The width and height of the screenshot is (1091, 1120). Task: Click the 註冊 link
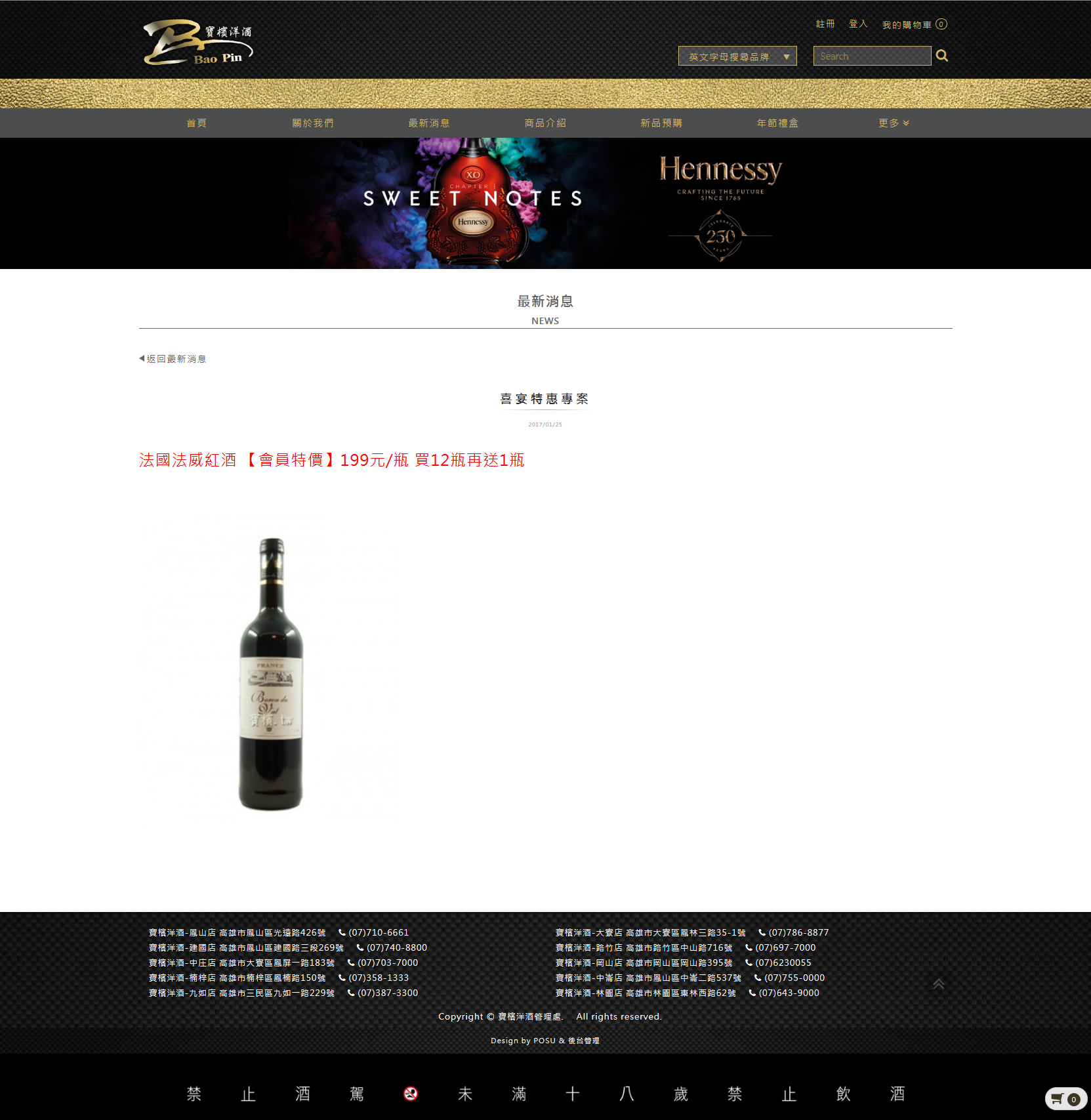coord(825,24)
